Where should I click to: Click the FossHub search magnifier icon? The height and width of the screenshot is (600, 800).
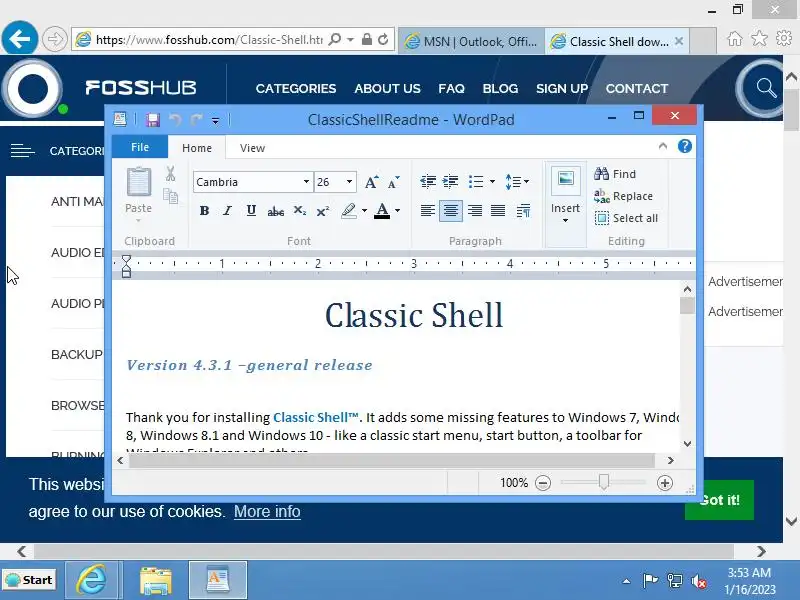(766, 88)
